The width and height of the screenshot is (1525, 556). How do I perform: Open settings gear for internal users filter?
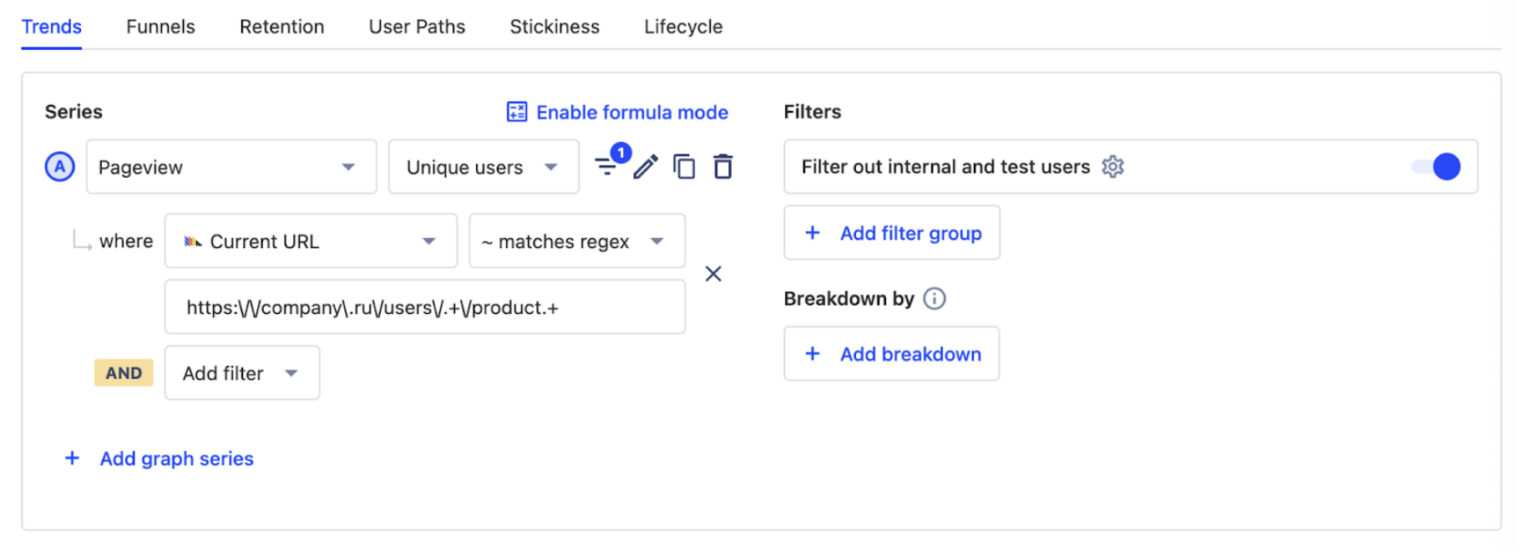(1113, 167)
